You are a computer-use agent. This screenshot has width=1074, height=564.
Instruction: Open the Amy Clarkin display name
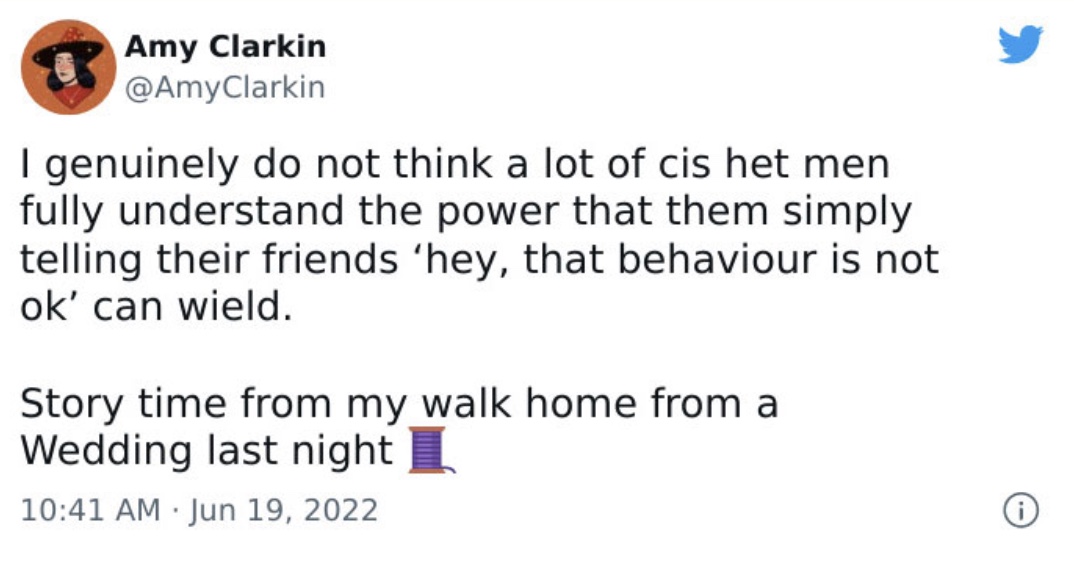225,47
